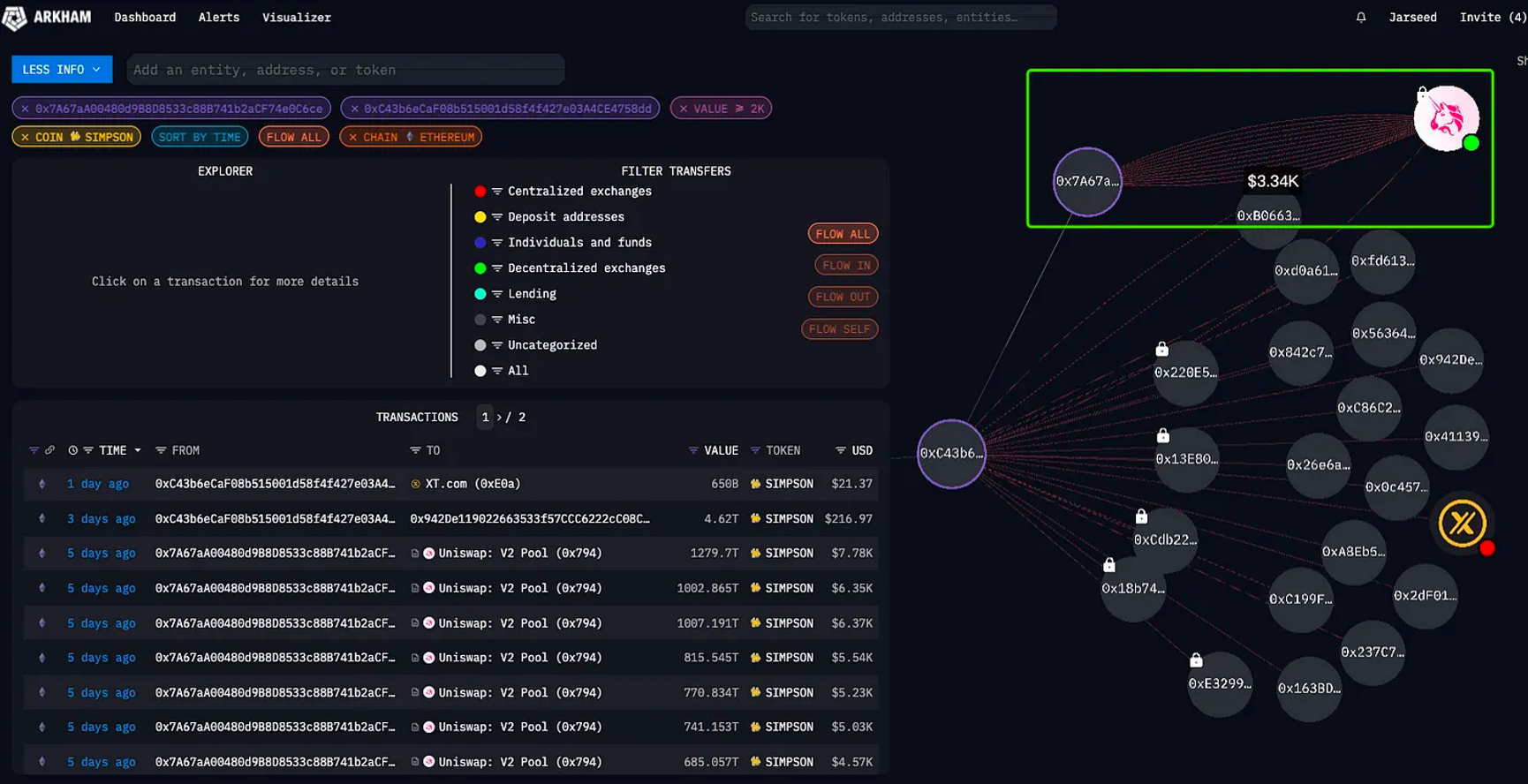Screen dimensions: 1528x784
Task: Click the 0xfd613 graph node
Action: [x=1383, y=261]
